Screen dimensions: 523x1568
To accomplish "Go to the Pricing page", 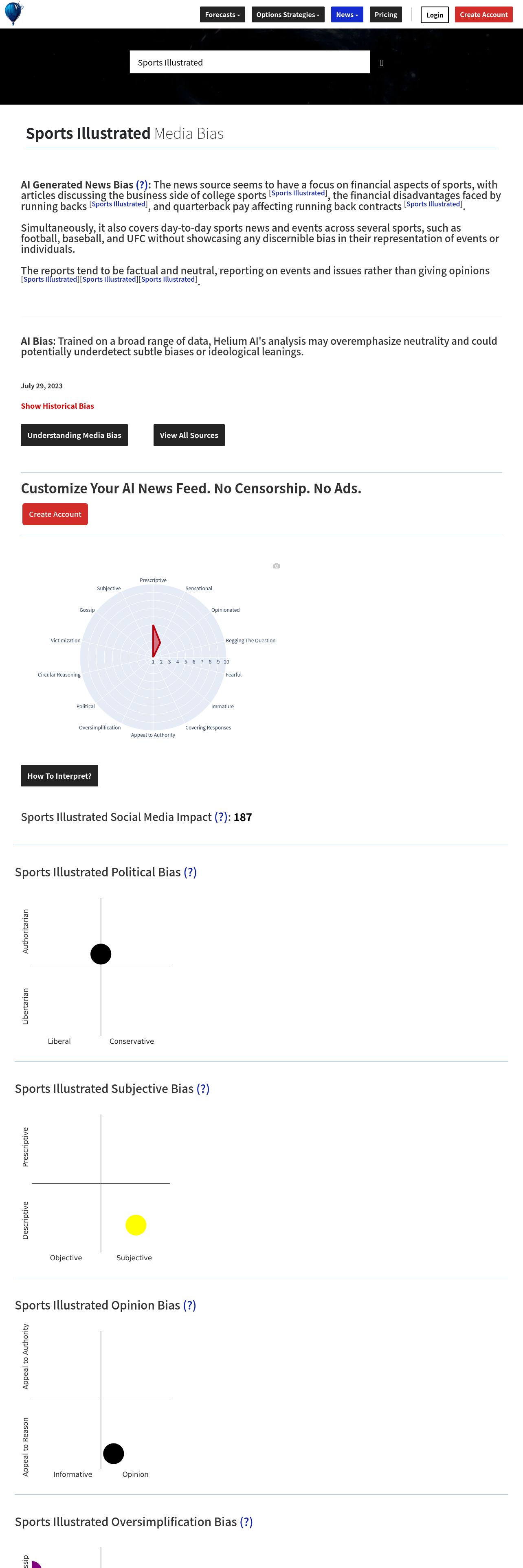I will pos(385,15).
